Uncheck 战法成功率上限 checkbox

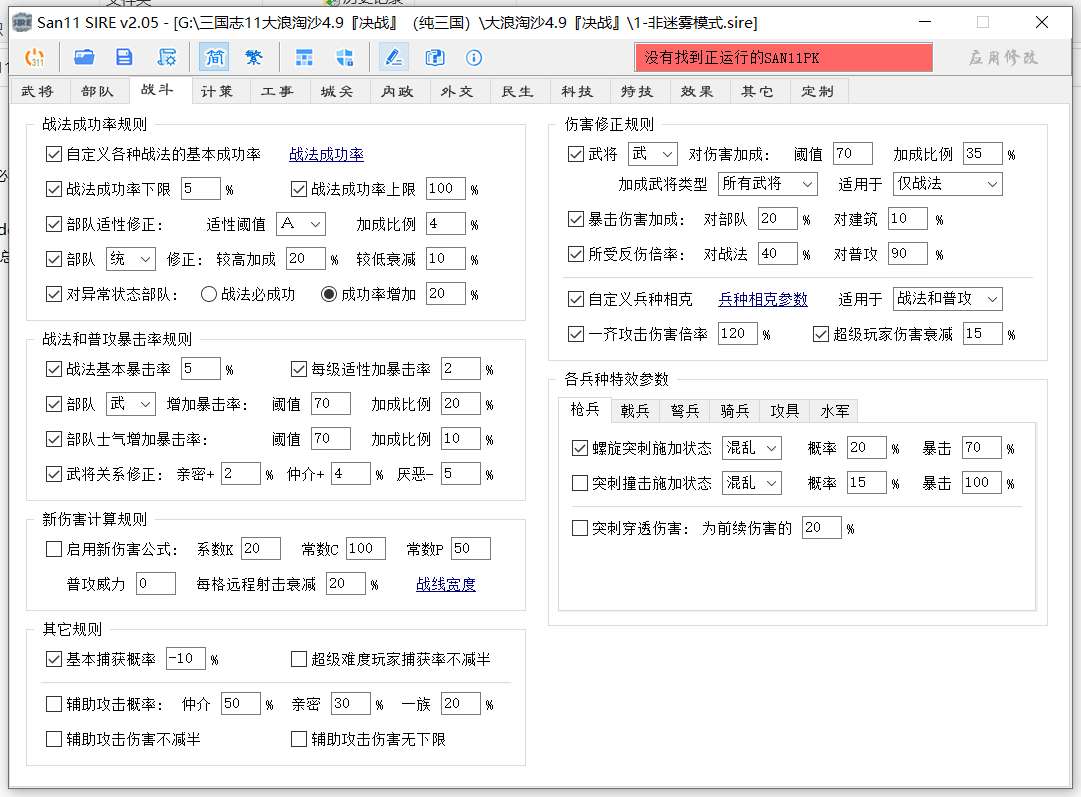click(x=299, y=189)
